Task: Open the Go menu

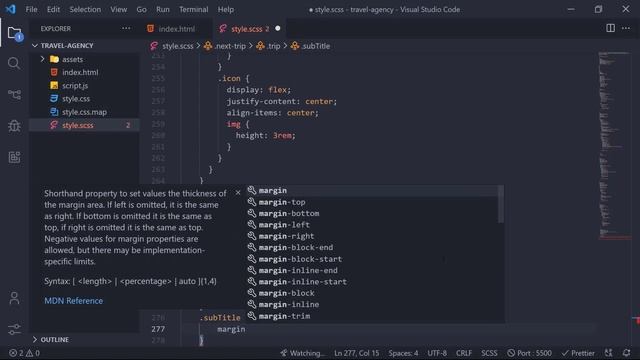Action: pos(141,9)
